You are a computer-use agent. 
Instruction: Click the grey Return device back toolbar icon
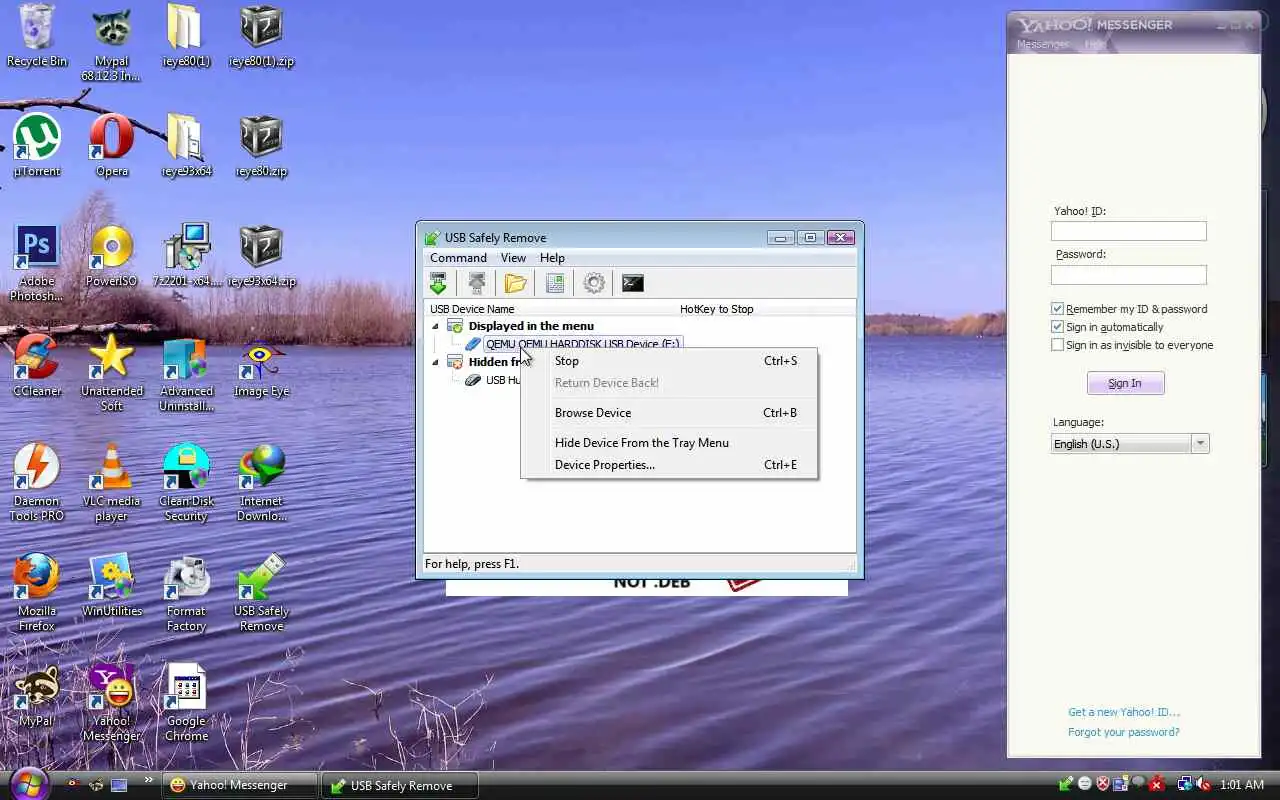click(x=477, y=283)
